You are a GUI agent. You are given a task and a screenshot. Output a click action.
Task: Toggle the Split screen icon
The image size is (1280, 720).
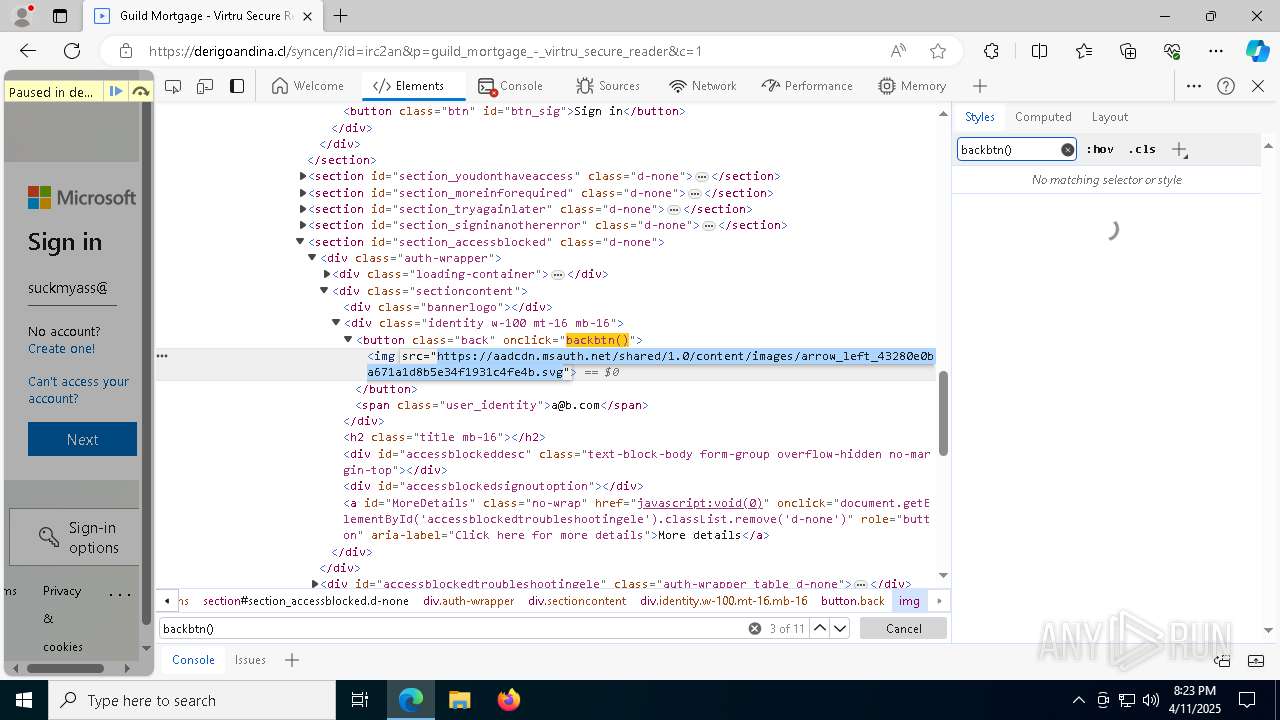1039,51
